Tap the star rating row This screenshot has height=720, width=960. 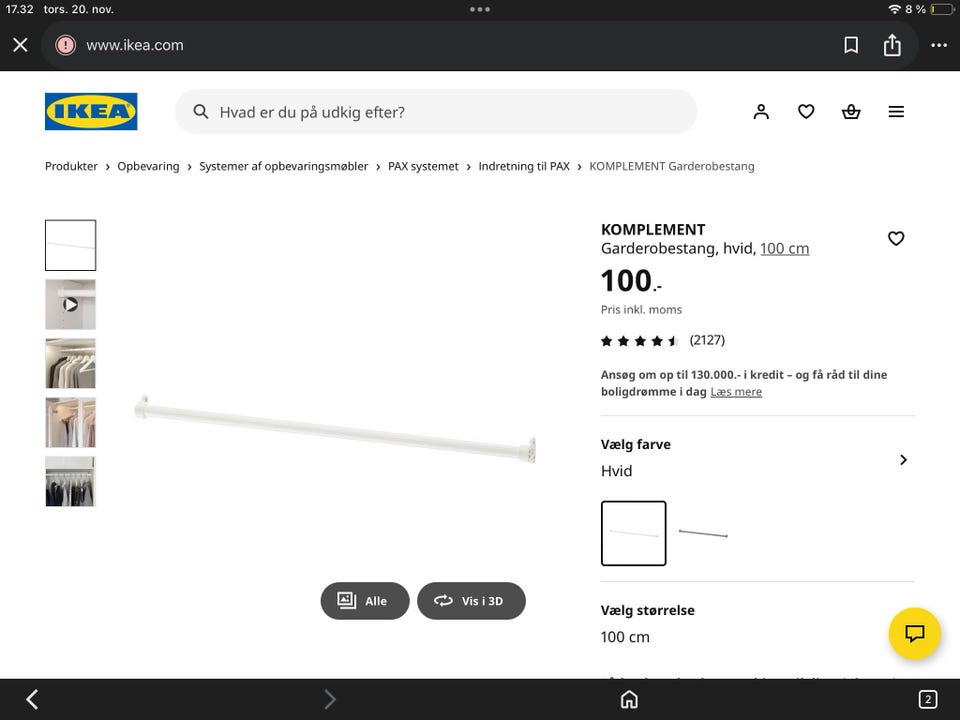(x=640, y=341)
